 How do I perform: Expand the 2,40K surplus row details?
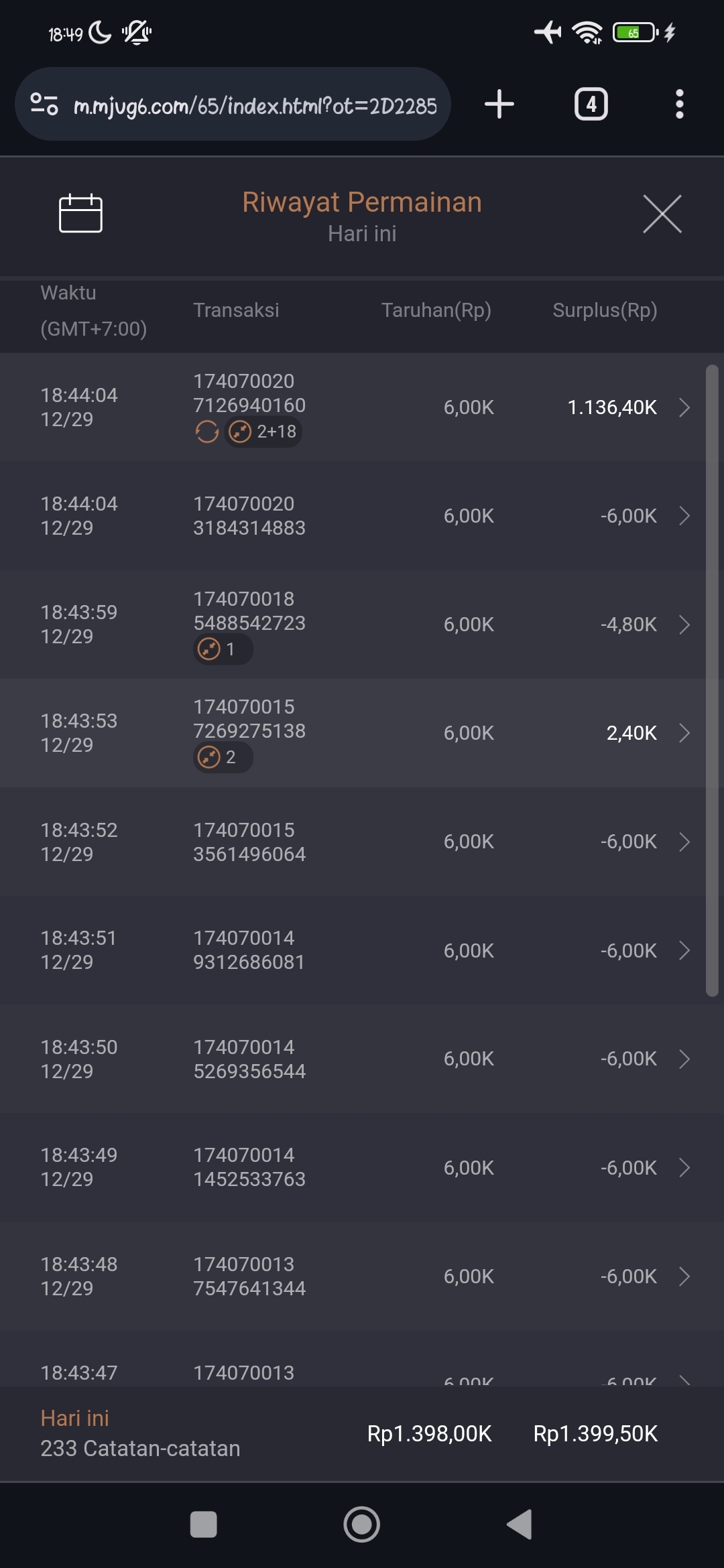(684, 733)
